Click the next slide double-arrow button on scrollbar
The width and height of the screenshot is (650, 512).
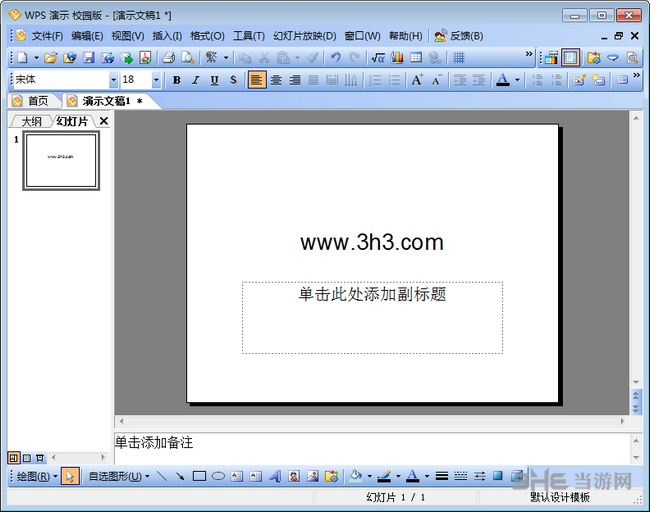636,409
